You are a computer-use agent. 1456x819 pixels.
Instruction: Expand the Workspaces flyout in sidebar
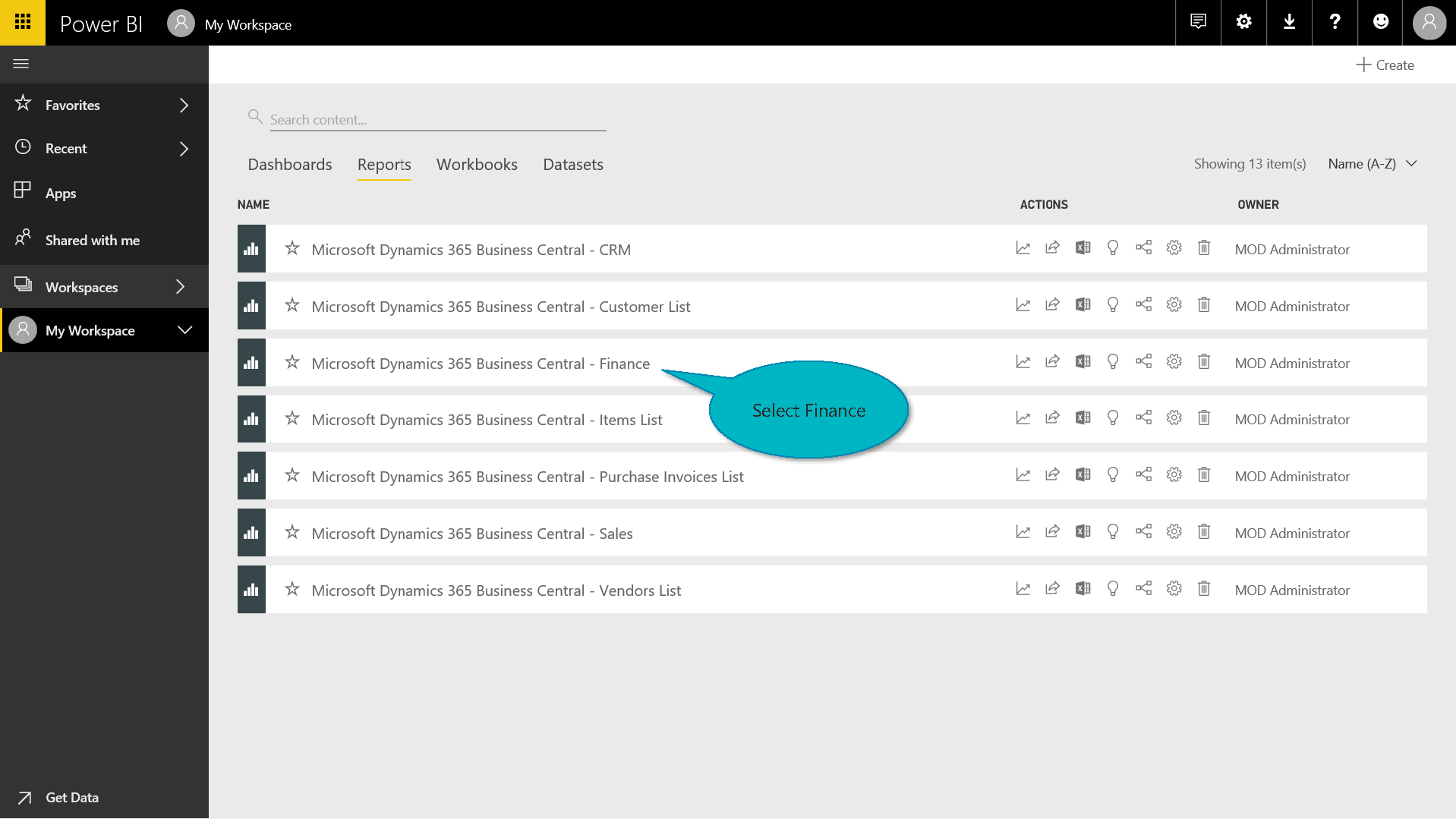pos(180,287)
